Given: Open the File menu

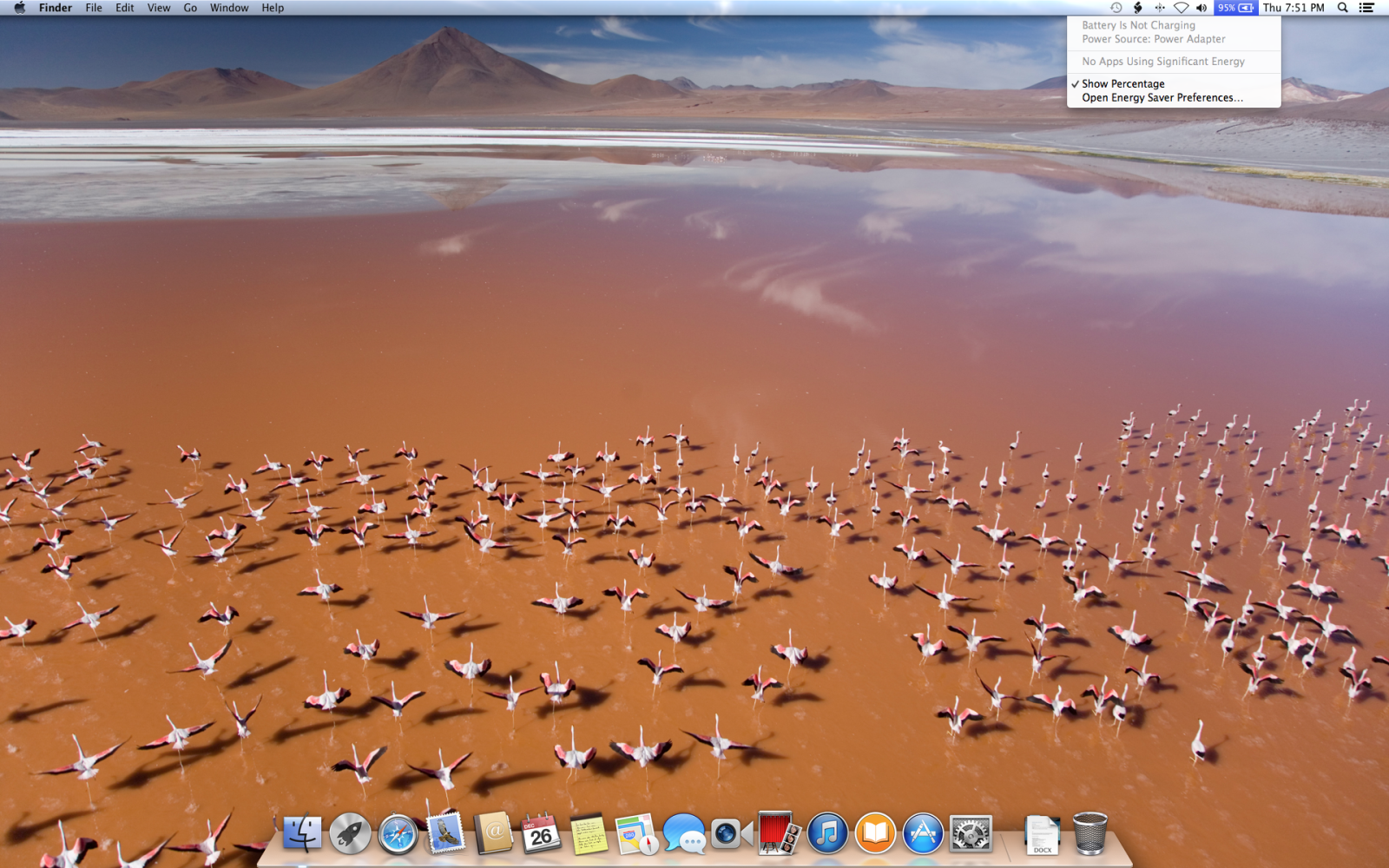Looking at the screenshot, I should [x=94, y=8].
